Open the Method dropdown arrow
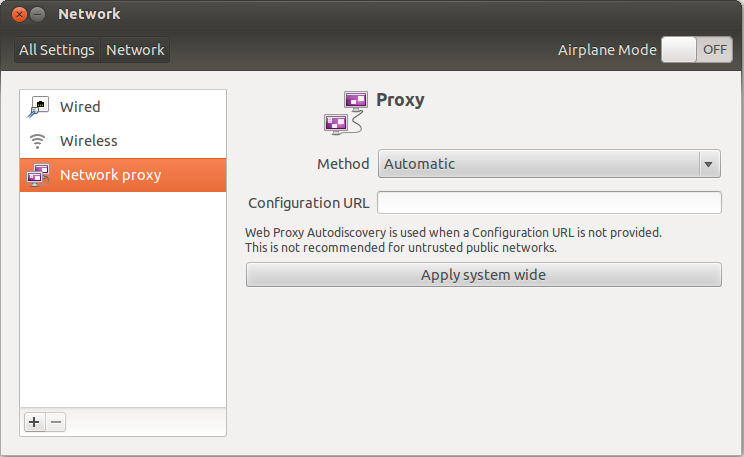744x457 pixels. pyautogui.click(x=708, y=164)
